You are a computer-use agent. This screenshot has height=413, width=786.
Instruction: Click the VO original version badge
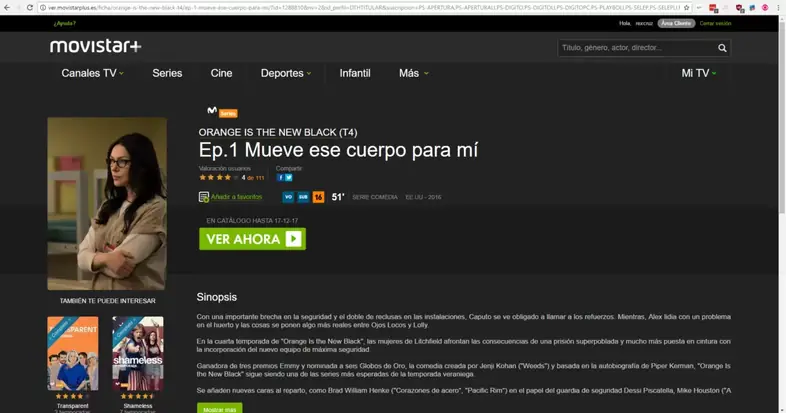coord(288,197)
